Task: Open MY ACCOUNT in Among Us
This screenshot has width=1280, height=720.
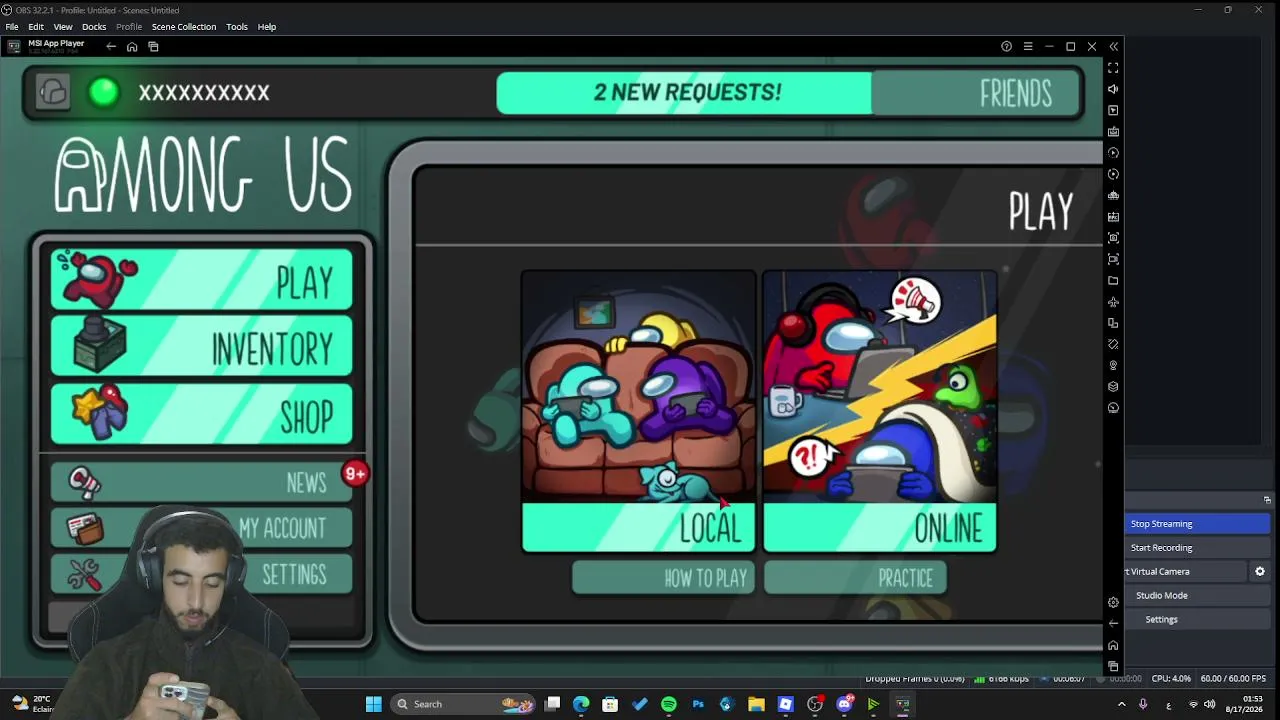Action: pos(202,528)
